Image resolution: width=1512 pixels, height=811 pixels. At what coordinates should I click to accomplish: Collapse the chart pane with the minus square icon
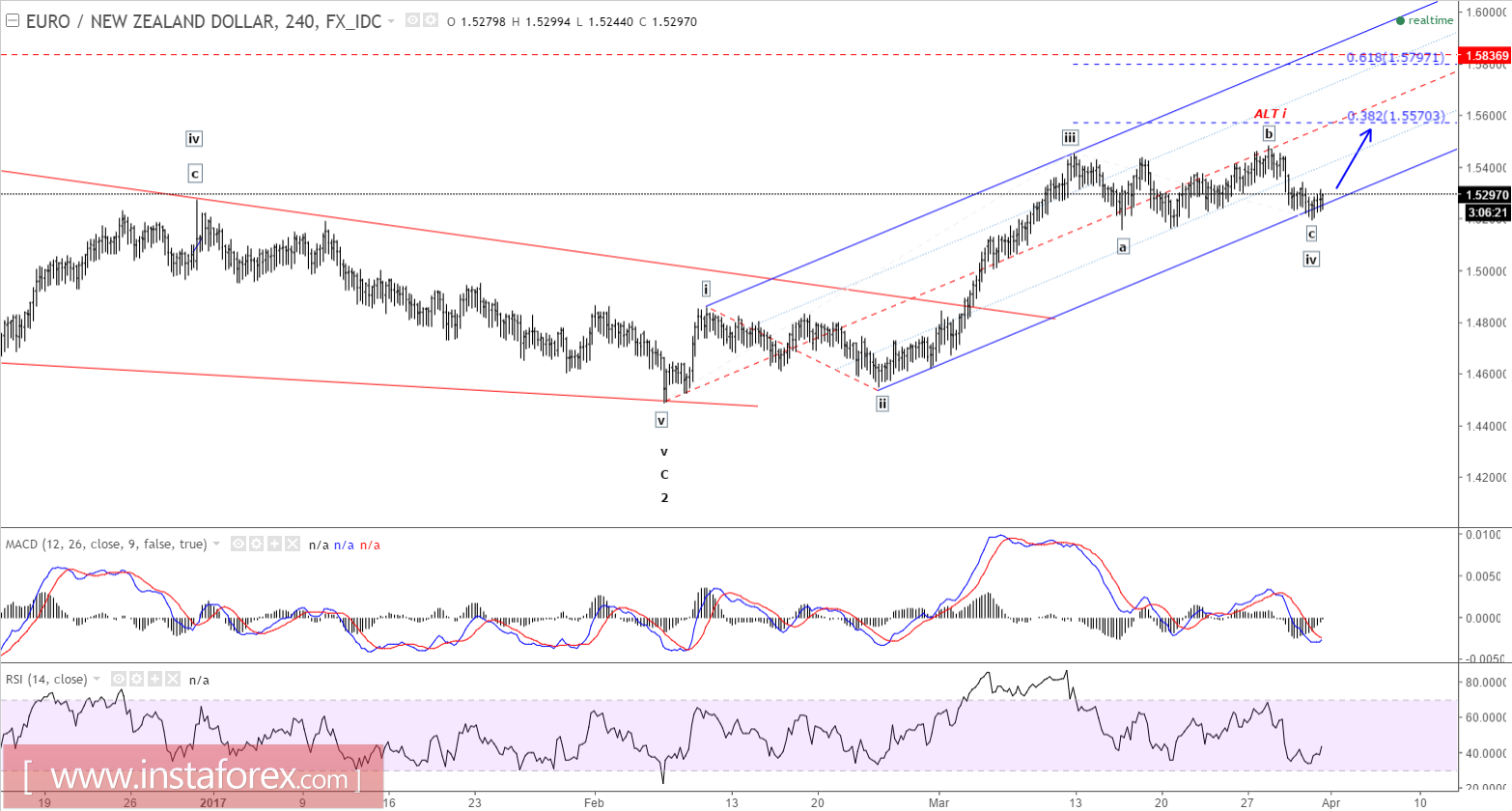13,19
